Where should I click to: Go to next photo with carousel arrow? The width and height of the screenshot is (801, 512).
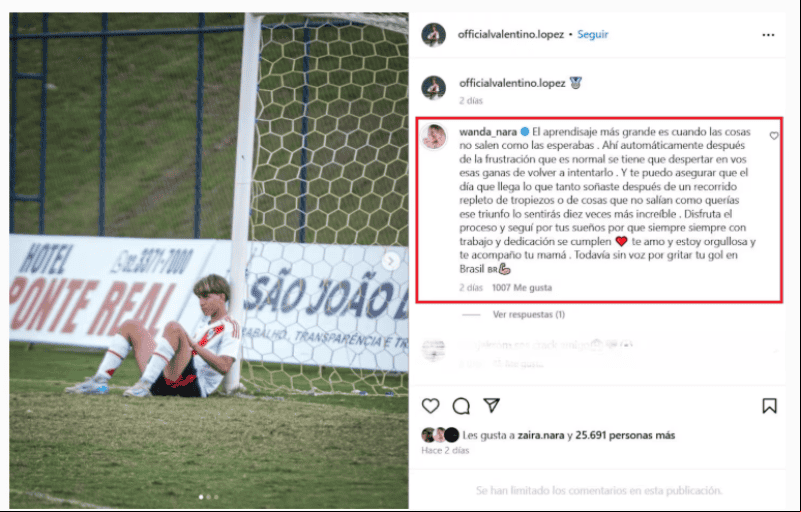pyautogui.click(x=391, y=261)
